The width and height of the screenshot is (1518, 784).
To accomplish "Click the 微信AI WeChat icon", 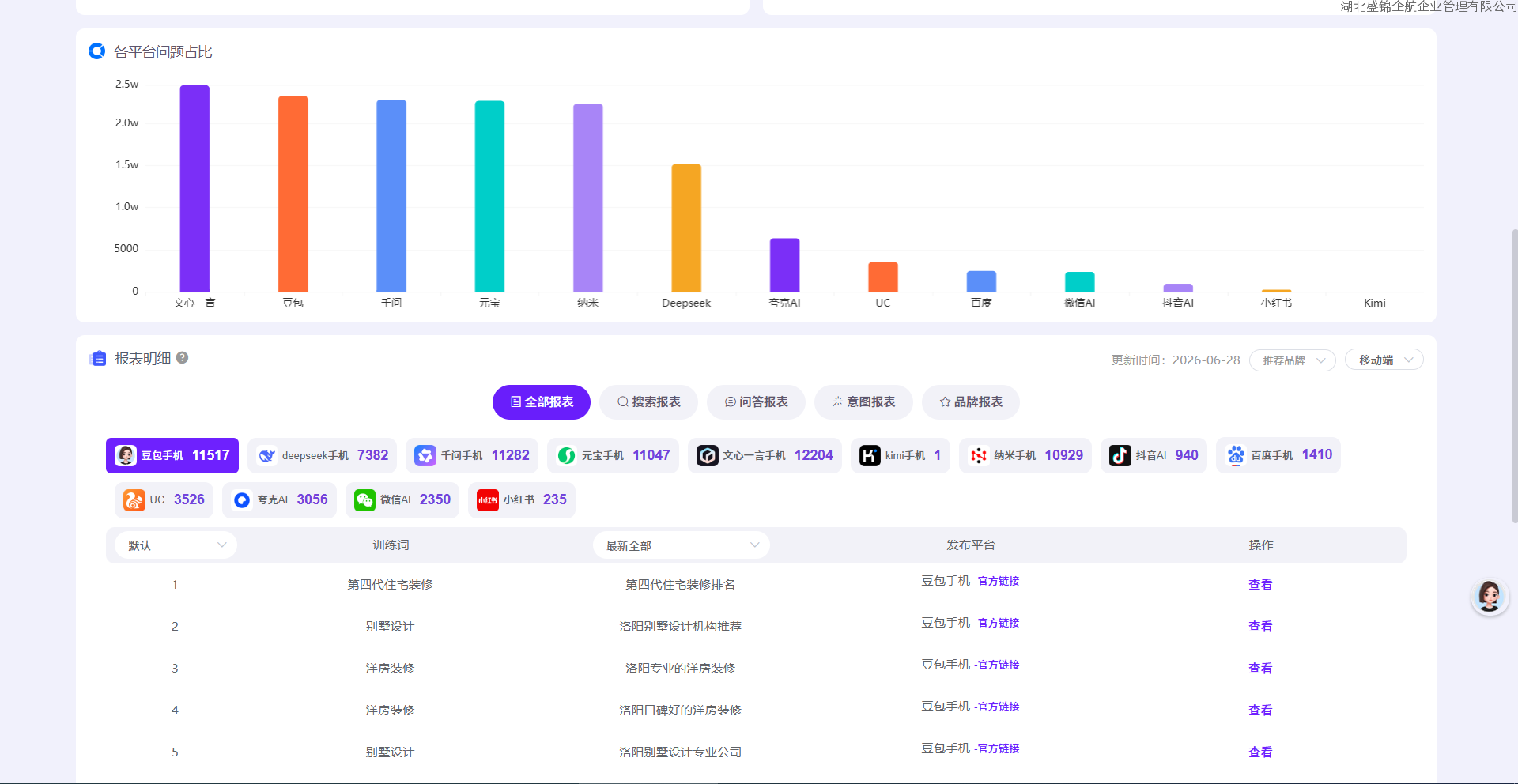I will point(364,500).
